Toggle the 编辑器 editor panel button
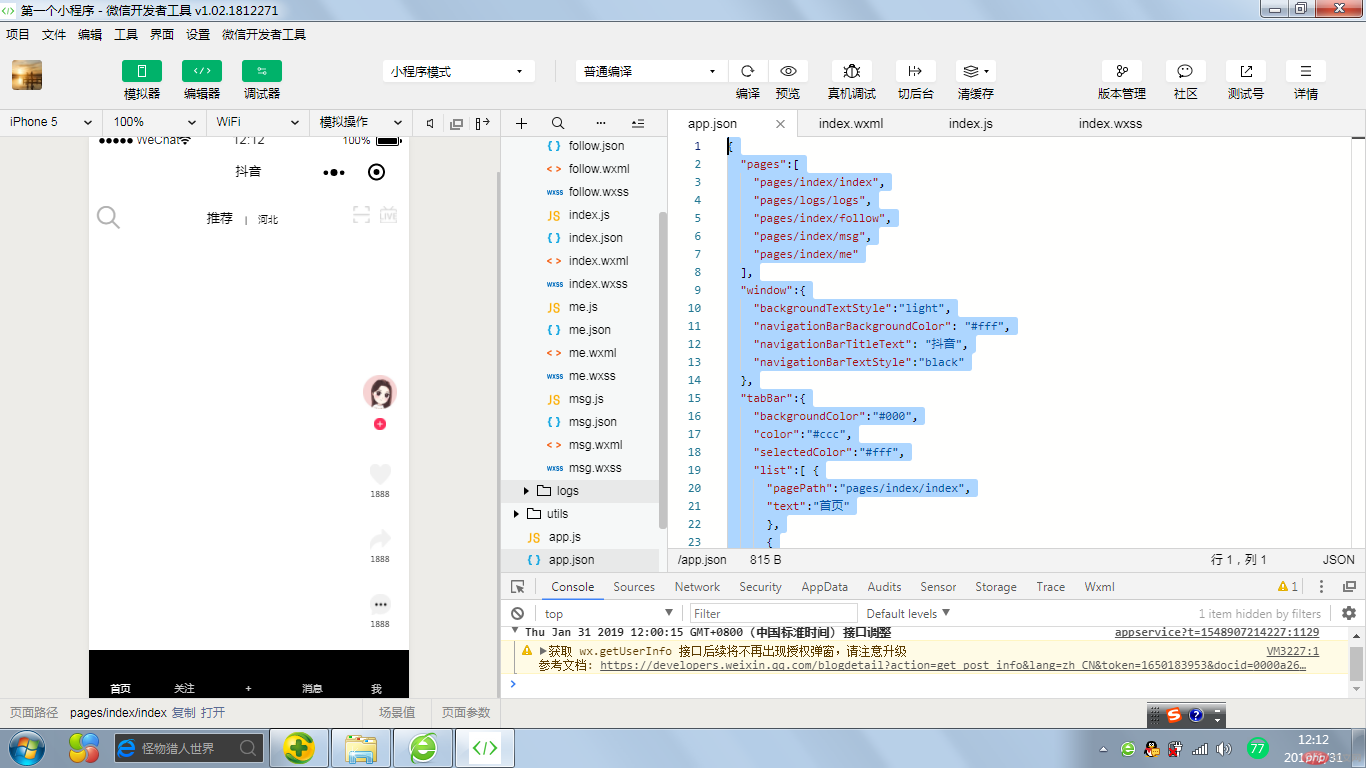Image resolution: width=1366 pixels, height=768 pixels. click(x=202, y=71)
